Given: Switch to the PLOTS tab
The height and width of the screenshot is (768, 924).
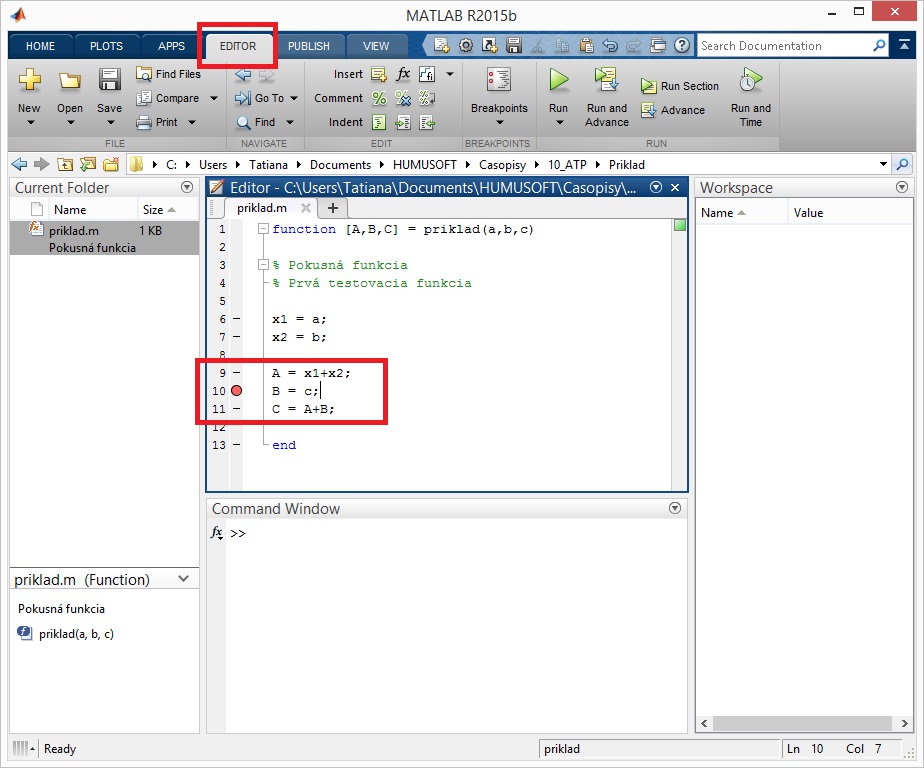Looking at the screenshot, I should [x=106, y=46].
